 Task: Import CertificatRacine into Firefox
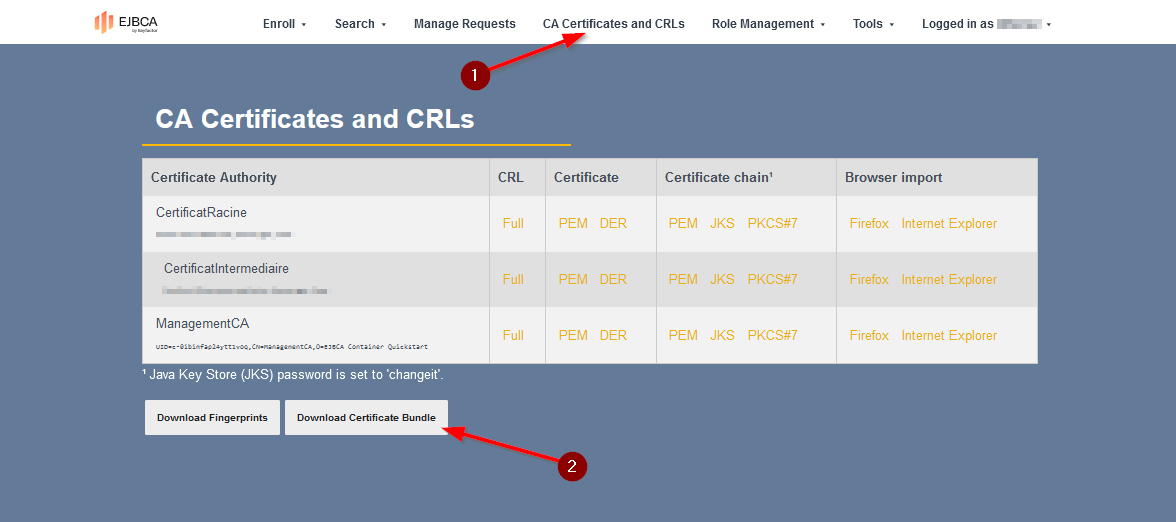point(869,224)
